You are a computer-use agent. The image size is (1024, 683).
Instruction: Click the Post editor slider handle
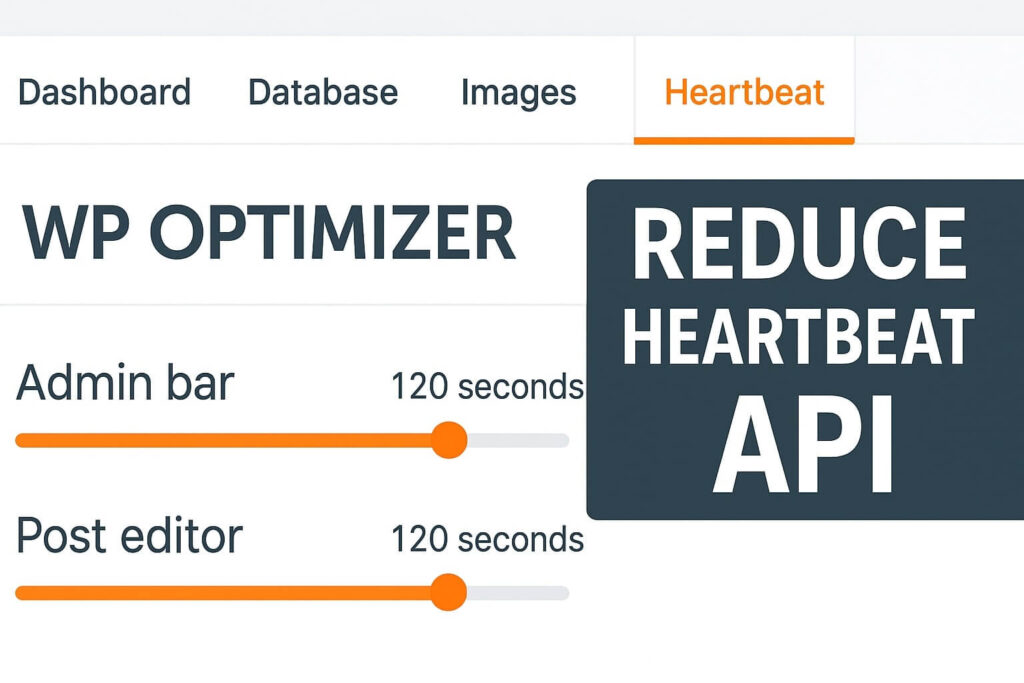point(448,592)
